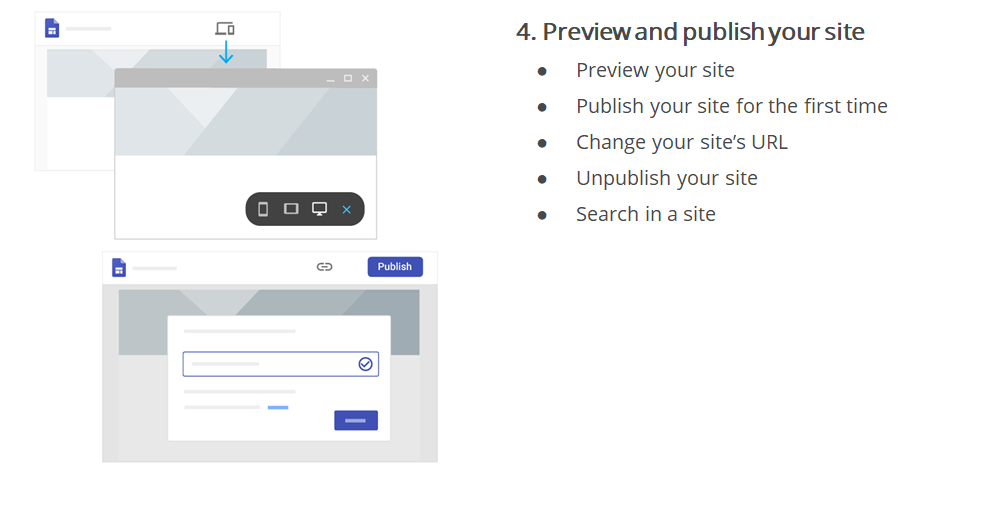Image resolution: width=994 pixels, height=517 pixels.
Task: Click the blue confirm button in the dialog
Action: [355, 420]
